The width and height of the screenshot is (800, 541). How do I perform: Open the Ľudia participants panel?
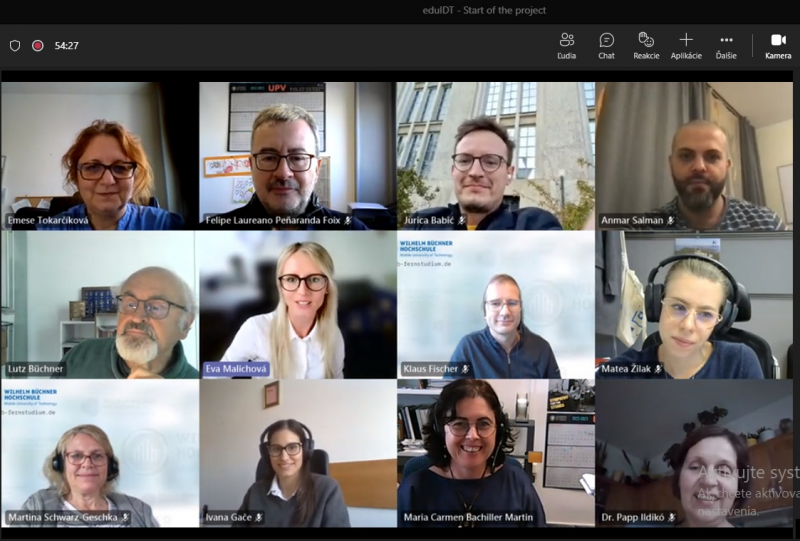click(566, 45)
